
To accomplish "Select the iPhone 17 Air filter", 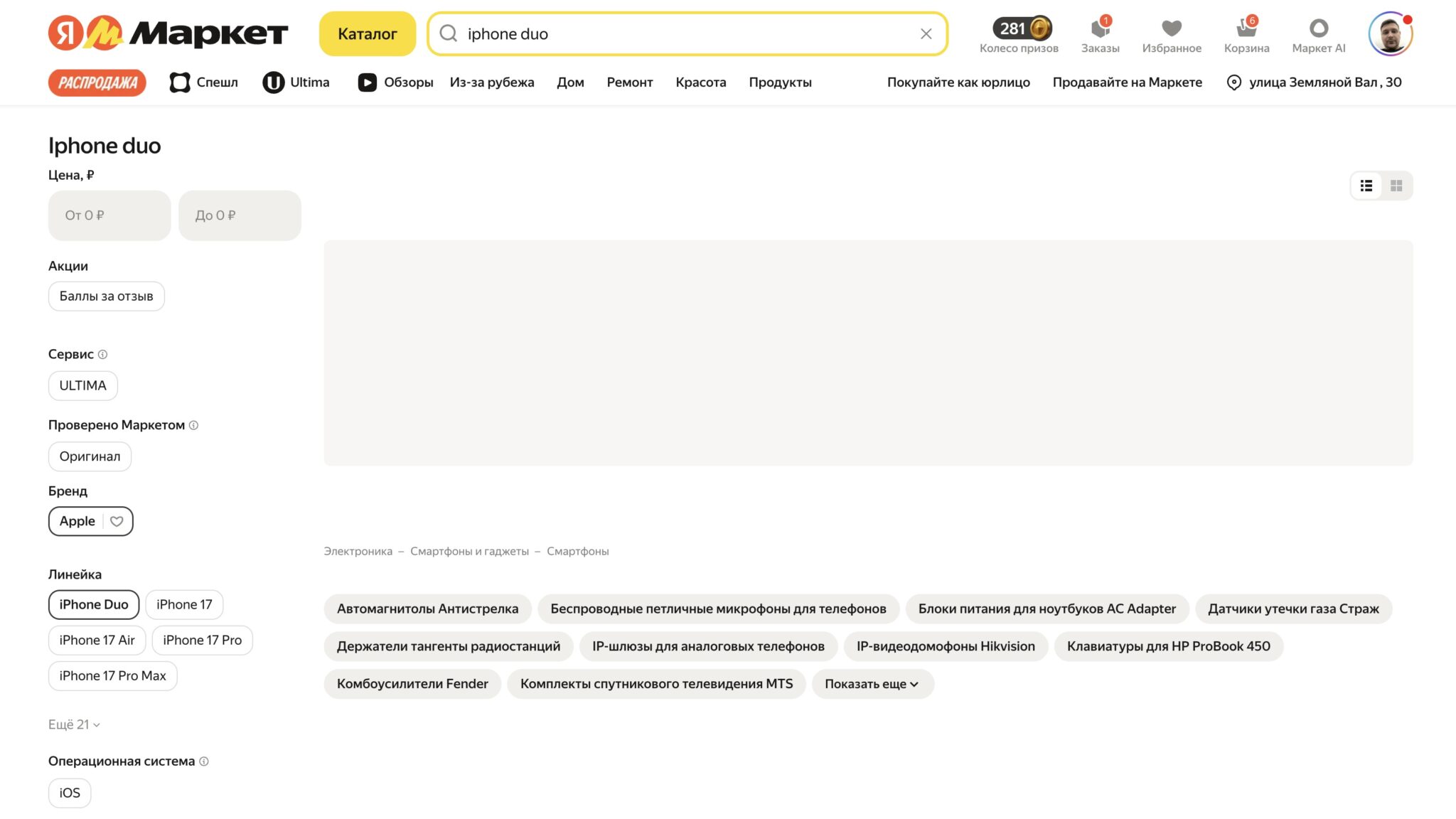I will 97,640.
